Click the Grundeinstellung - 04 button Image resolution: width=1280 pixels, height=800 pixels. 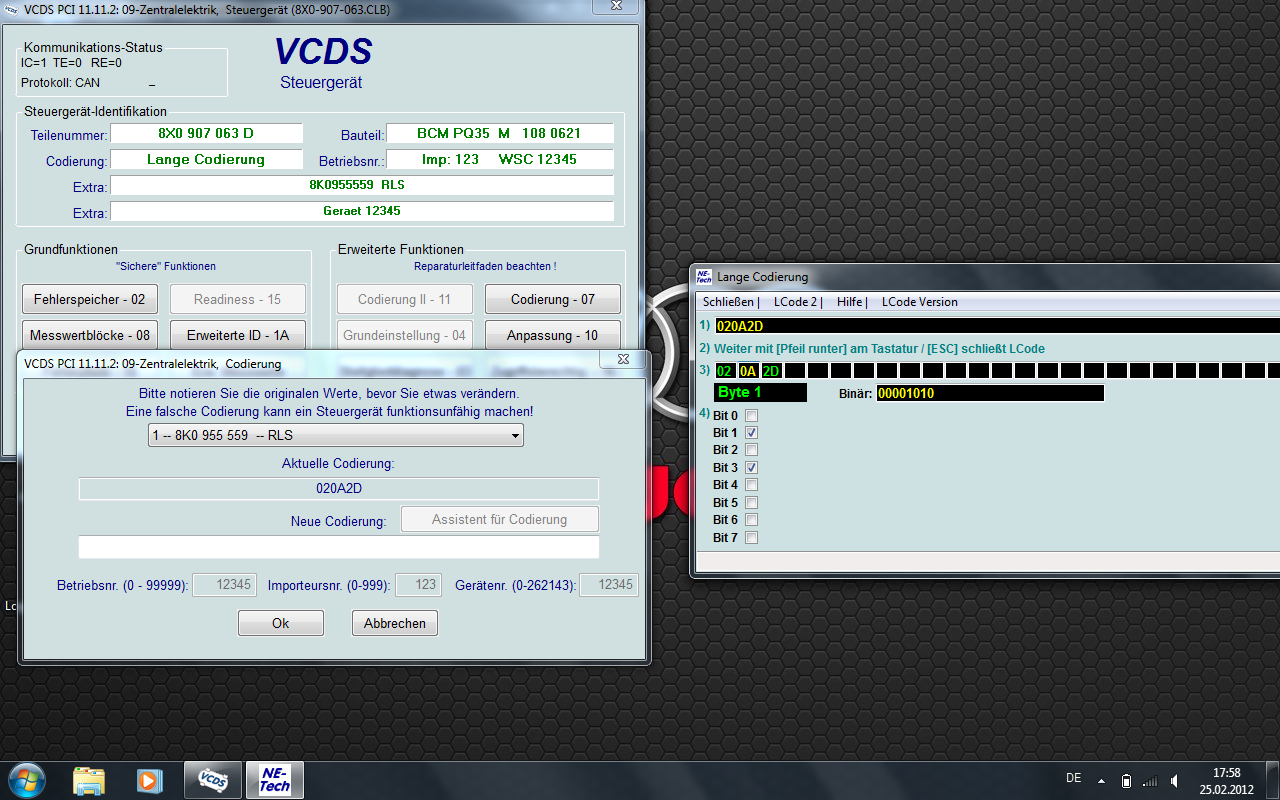point(404,336)
